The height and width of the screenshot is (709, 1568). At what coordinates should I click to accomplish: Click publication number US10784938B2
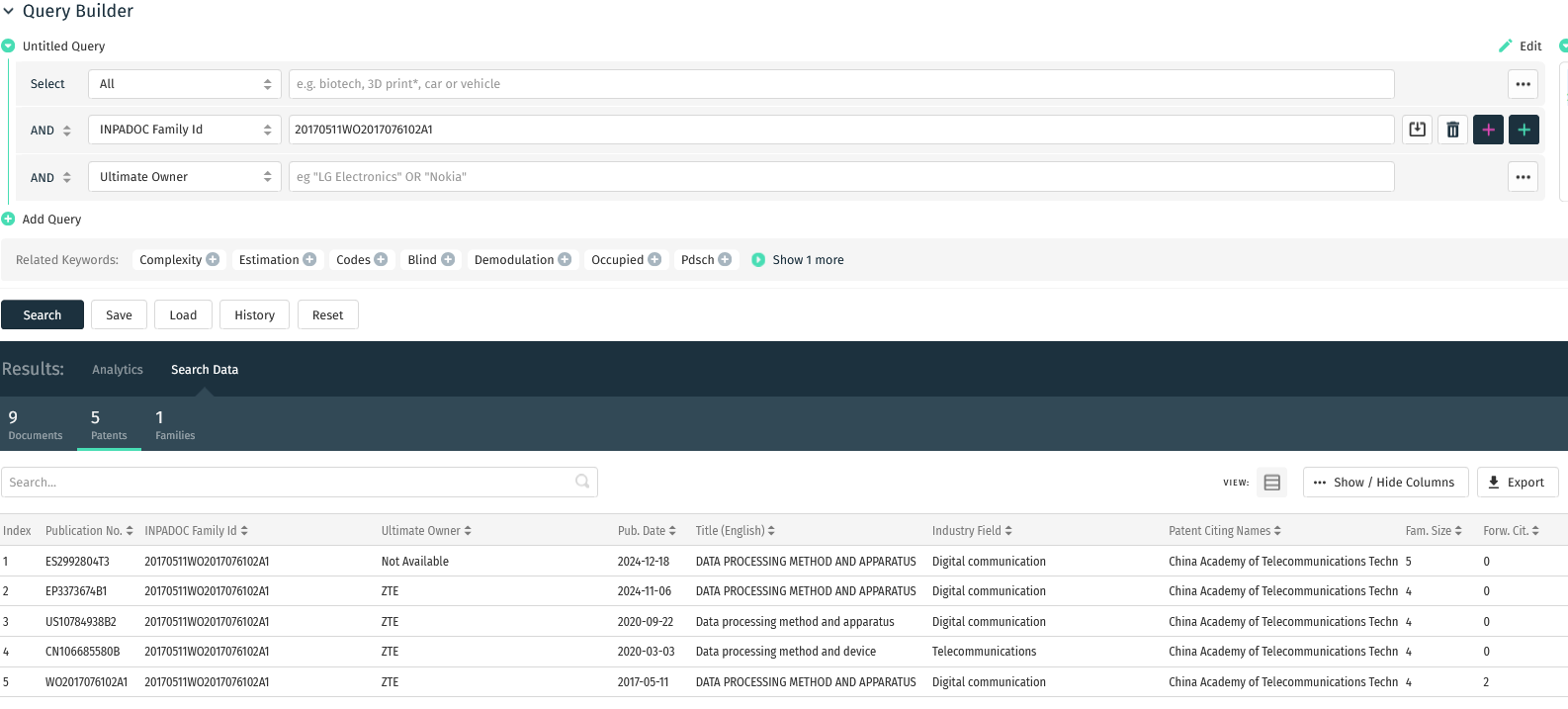point(81,622)
